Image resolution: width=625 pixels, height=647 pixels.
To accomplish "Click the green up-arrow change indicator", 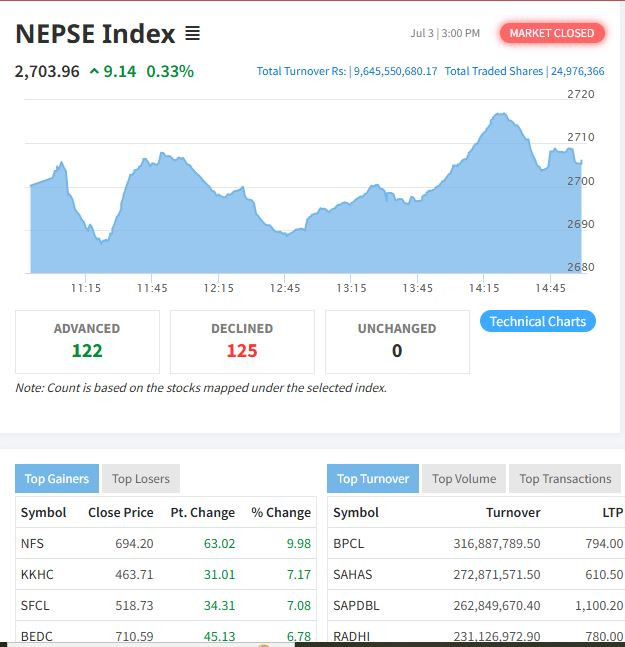I will (94, 71).
